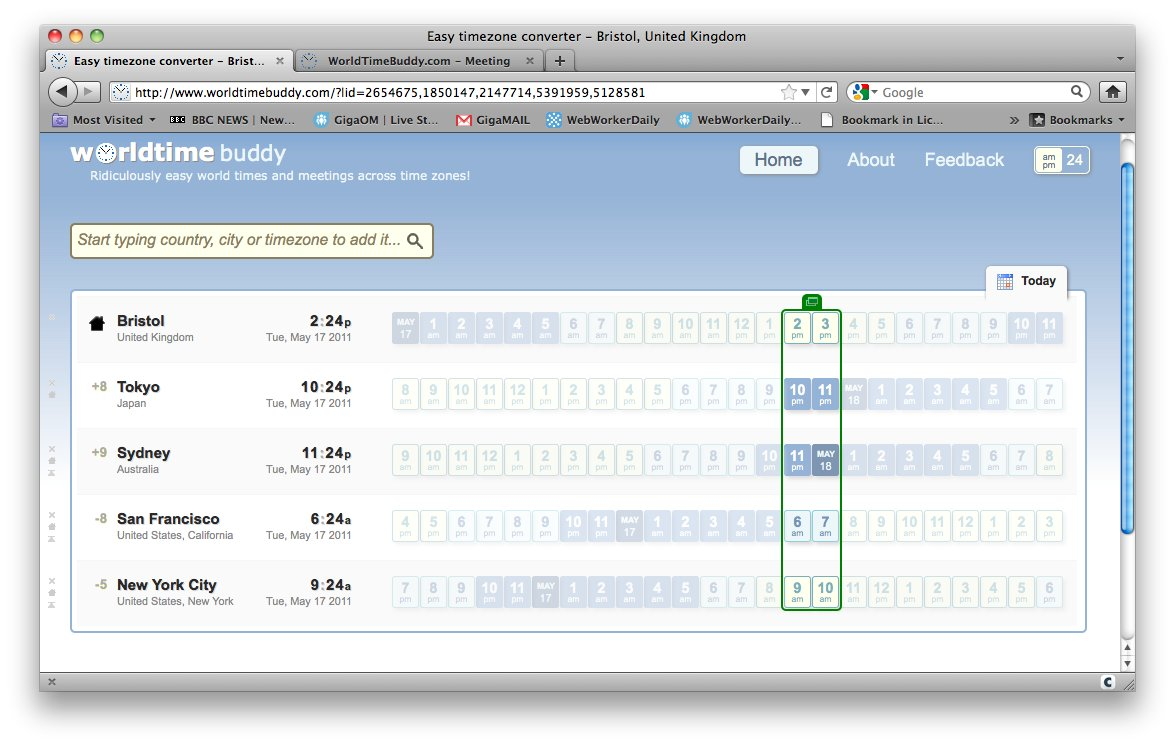This screenshot has height=746, width=1175.
Task: Focus the country, city or timezone search field
Action: tap(252, 240)
